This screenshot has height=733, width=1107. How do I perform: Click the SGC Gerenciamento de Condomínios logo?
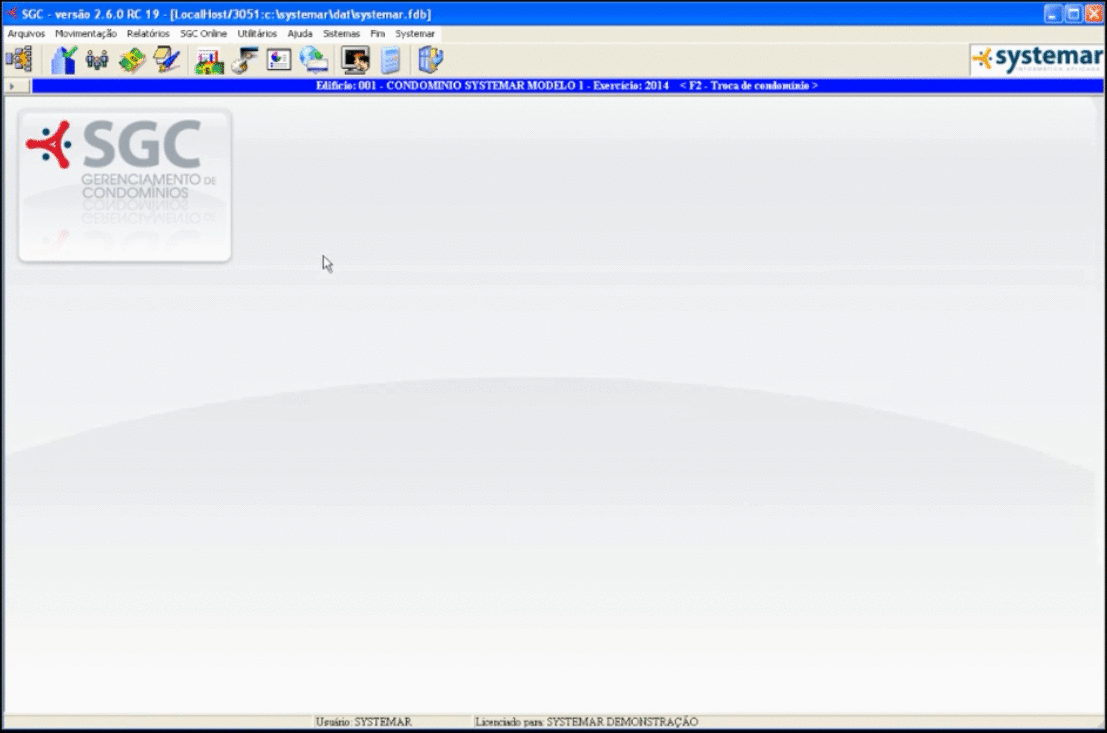click(x=125, y=185)
